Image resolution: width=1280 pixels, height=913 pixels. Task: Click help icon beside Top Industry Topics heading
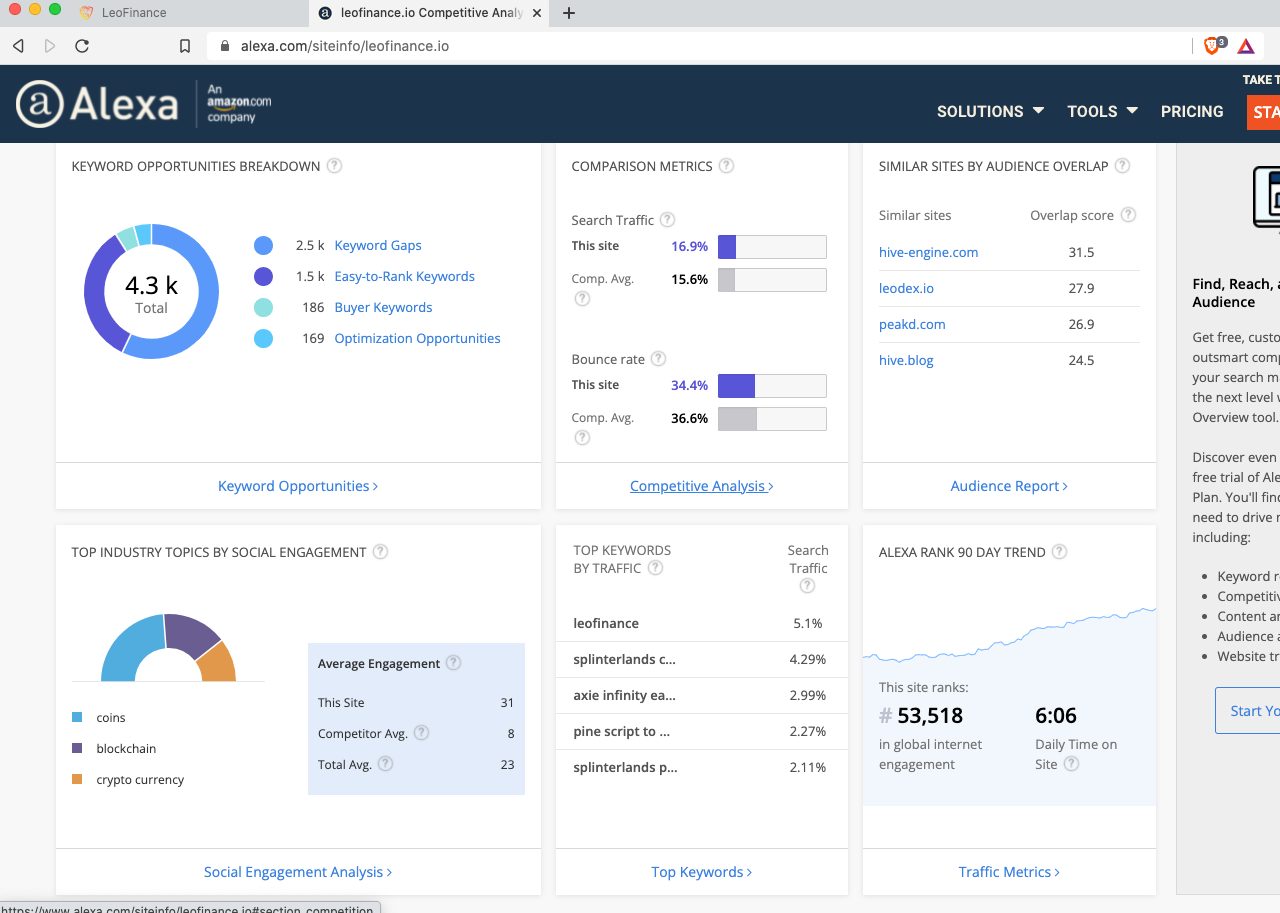[x=381, y=552]
